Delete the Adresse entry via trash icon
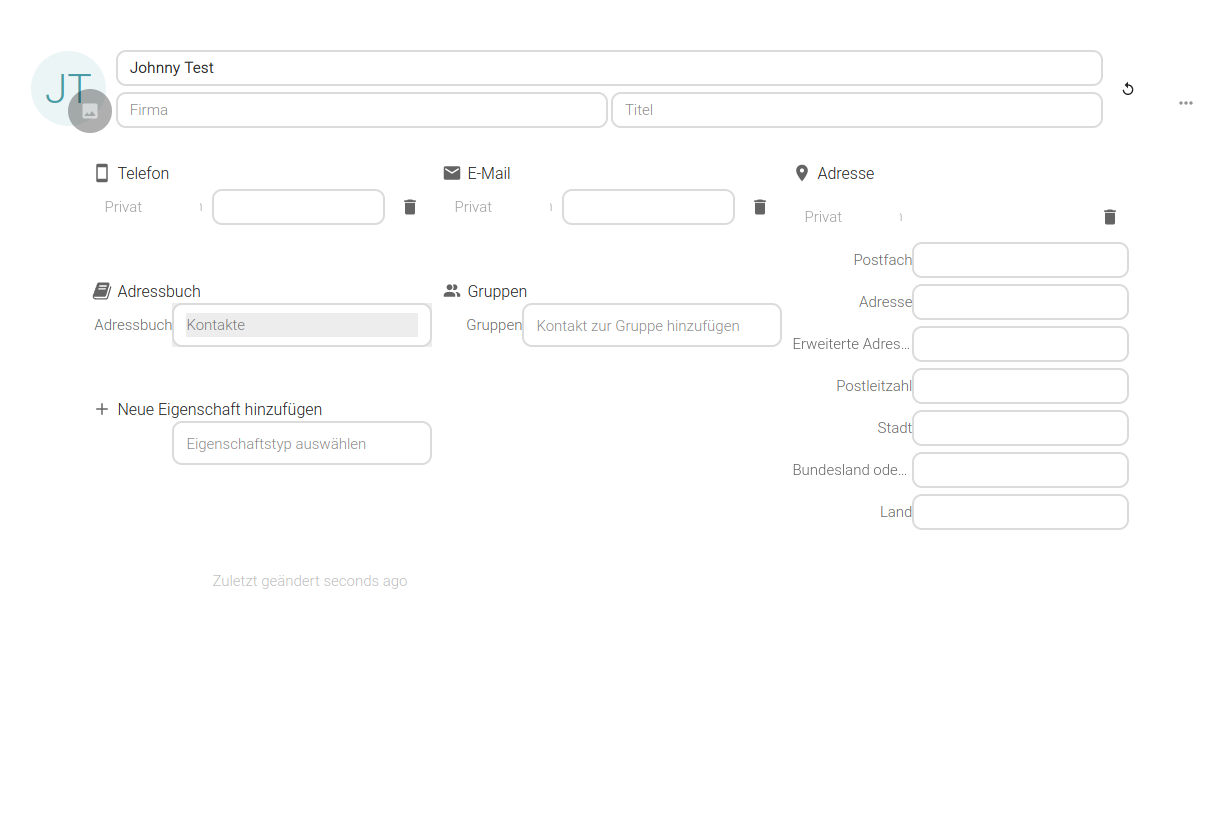The height and width of the screenshot is (821, 1220). pyautogui.click(x=1110, y=217)
